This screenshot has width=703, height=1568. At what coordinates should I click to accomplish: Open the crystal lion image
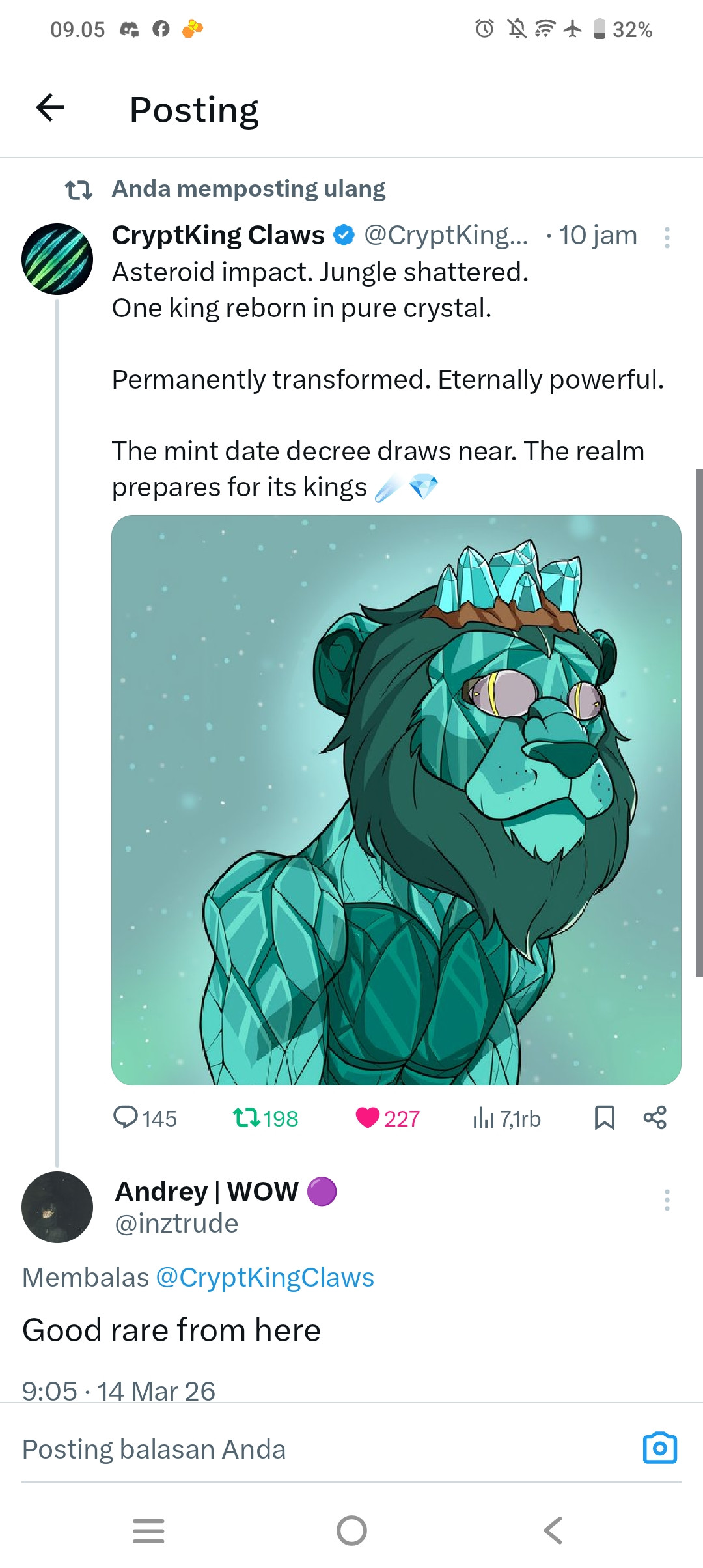[396, 800]
